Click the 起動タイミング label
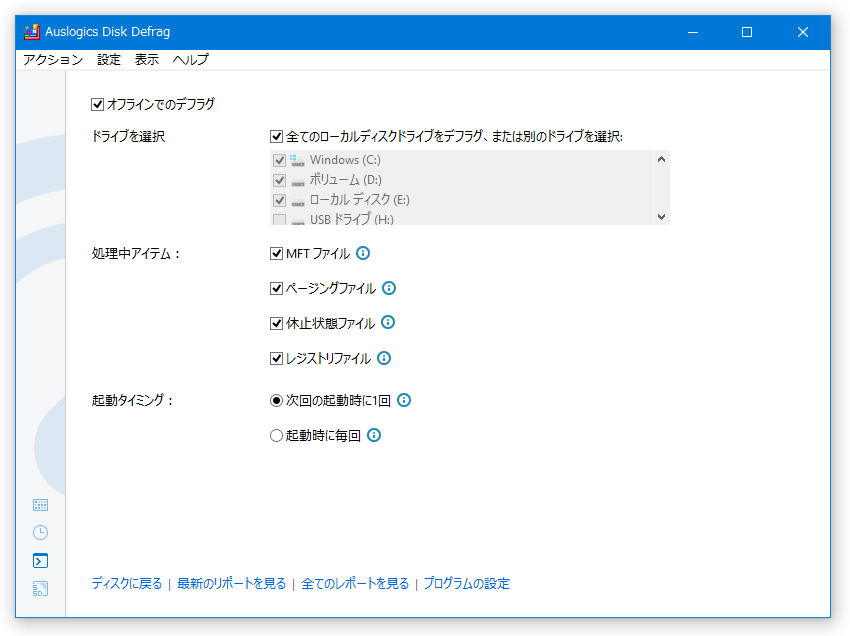Image resolution: width=850 pixels, height=636 pixels. [132, 400]
